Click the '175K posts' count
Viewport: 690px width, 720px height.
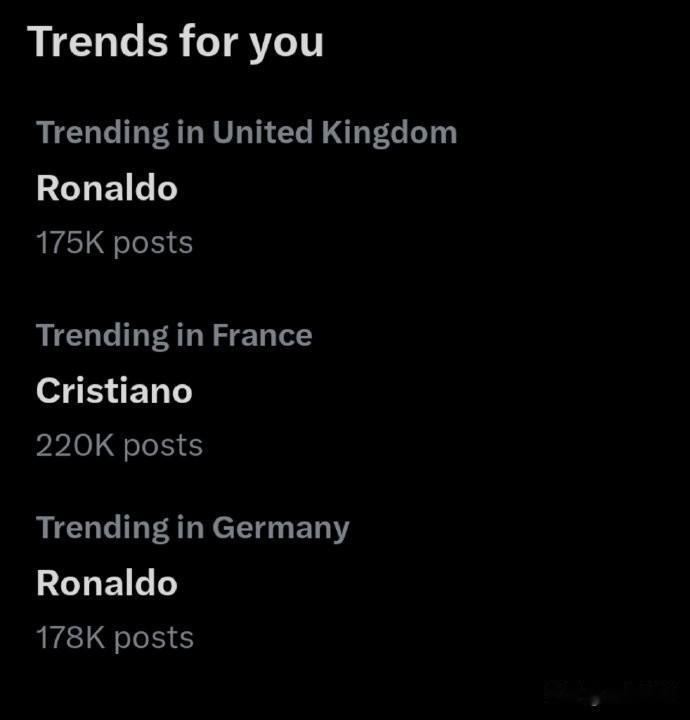[x=114, y=243]
